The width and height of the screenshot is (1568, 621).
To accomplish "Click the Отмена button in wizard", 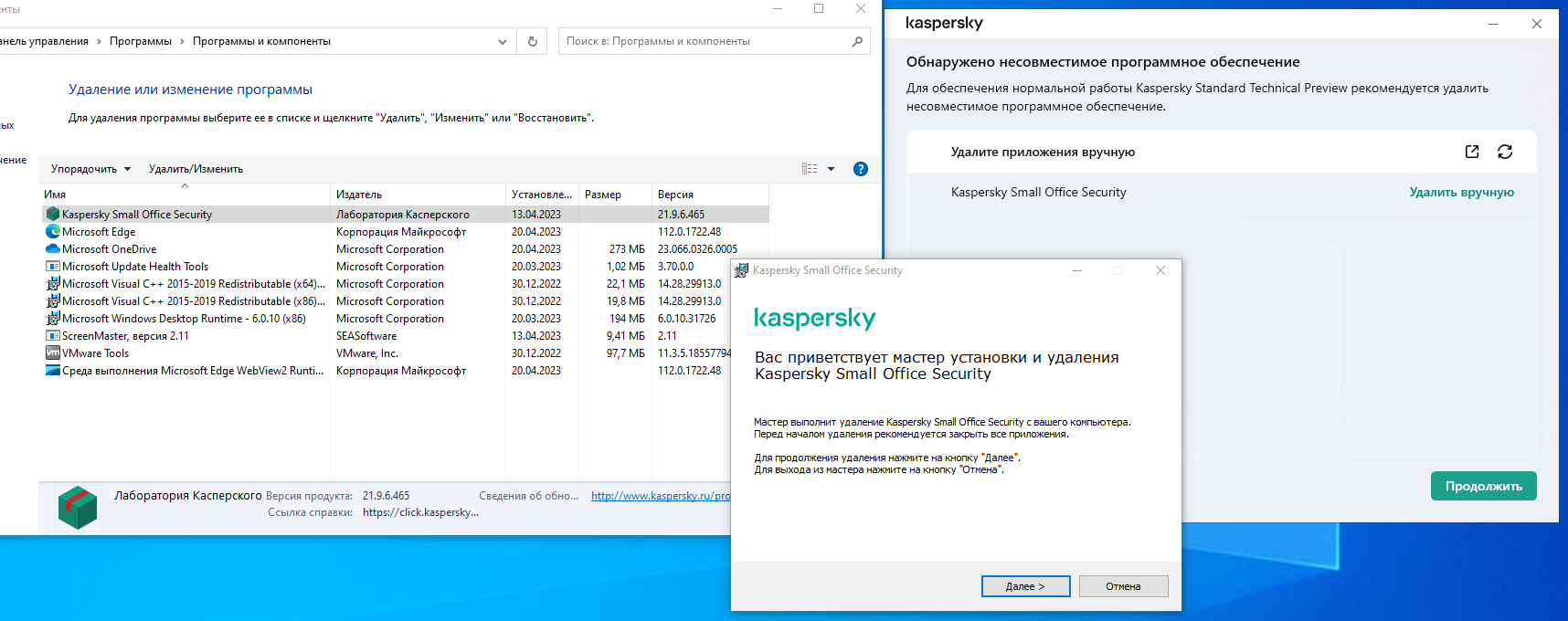I will (1123, 586).
